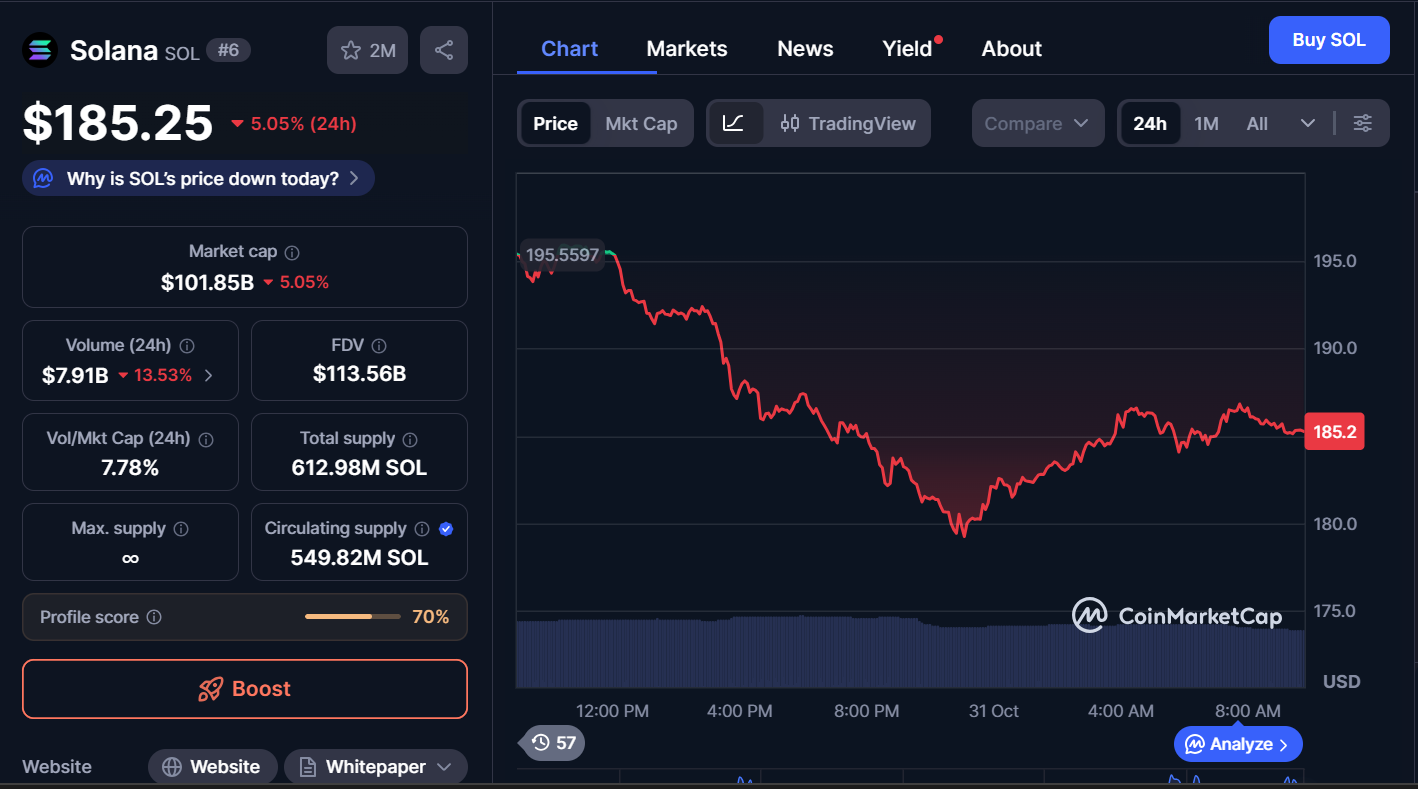This screenshot has width=1418, height=789.
Task: Click the Buy SOL button
Action: pyautogui.click(x=1328, y=40)
